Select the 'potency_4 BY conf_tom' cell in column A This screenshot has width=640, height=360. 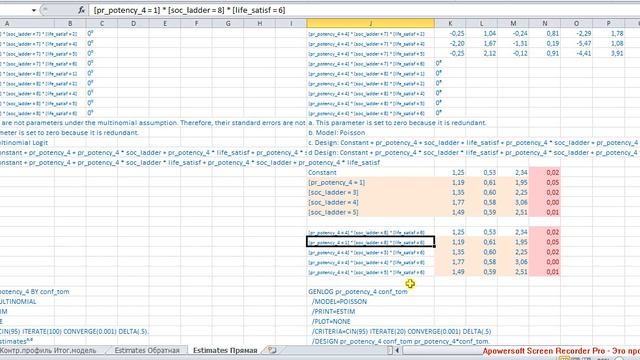(x=35, y=291)
